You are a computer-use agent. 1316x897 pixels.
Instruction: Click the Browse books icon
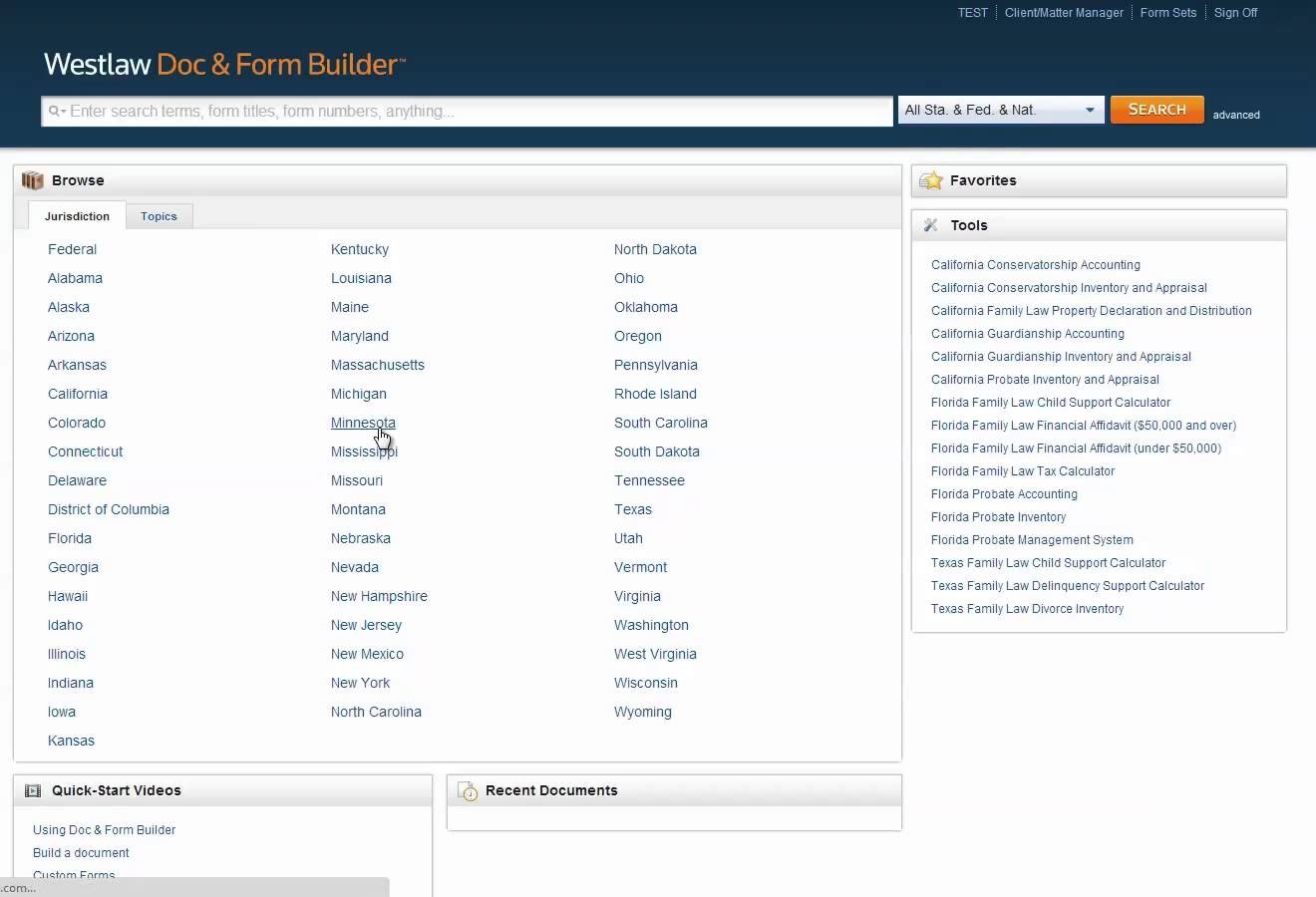click(33, 180)
